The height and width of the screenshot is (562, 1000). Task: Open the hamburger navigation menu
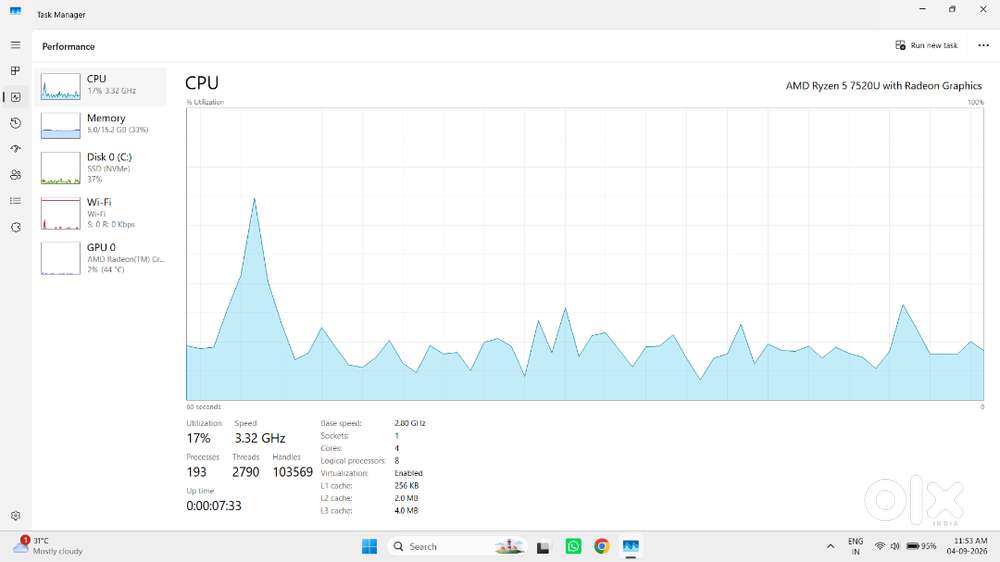(15, 45)
